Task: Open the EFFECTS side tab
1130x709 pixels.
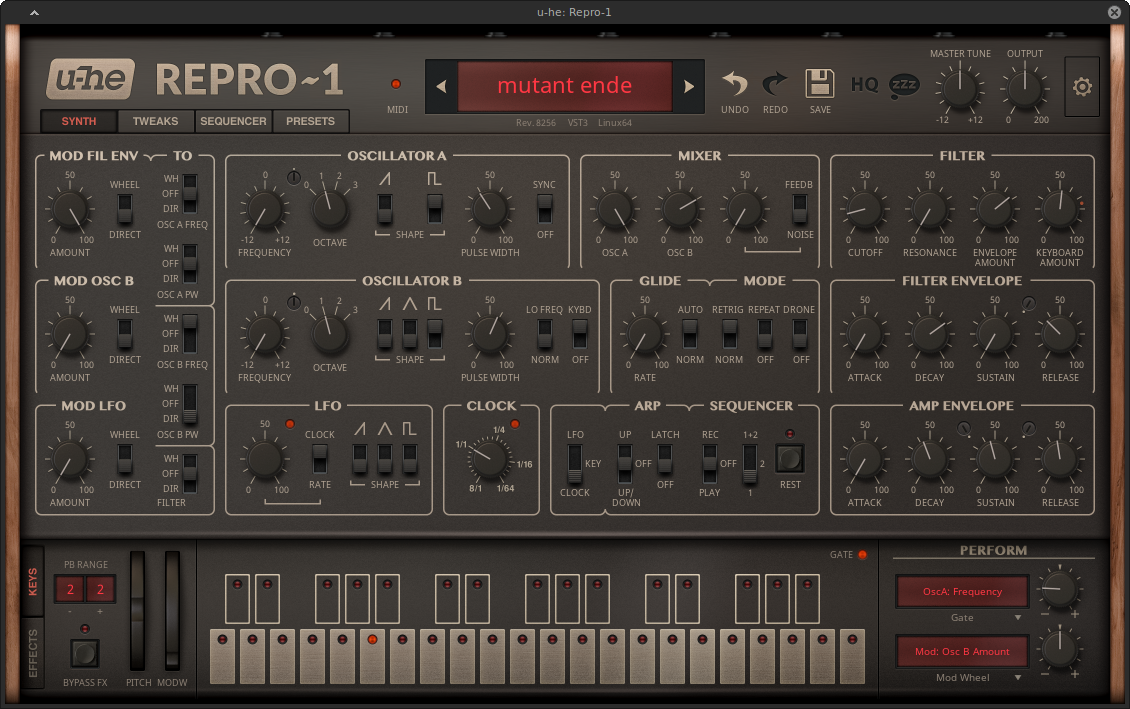Action: (x=33, y=653)
